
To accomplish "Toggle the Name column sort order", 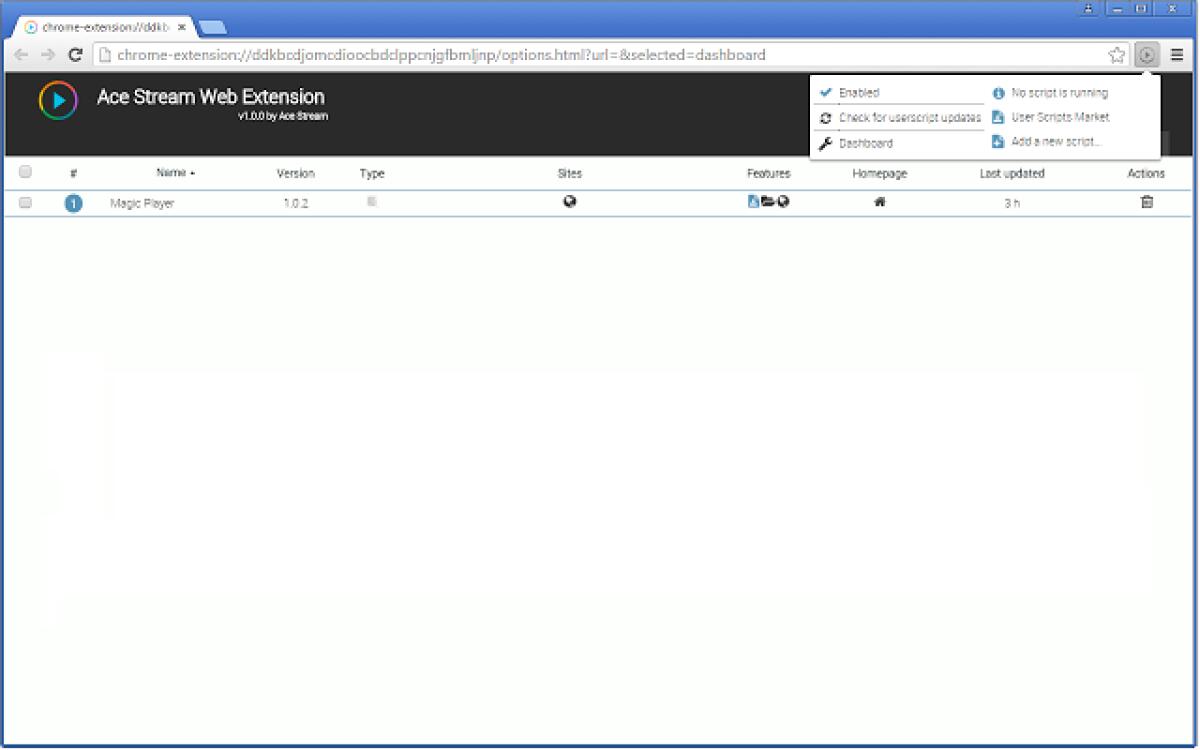I will pyautogui.click(x=173, y=172).
